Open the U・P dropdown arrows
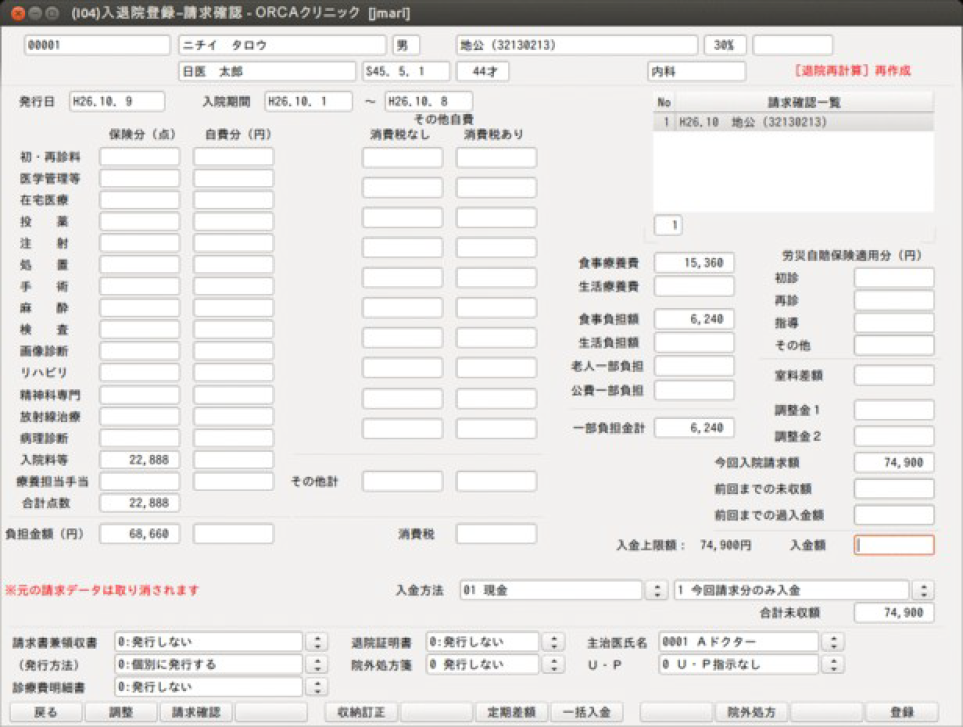Image resolution: width=963 pixels, height=727 pixels. point(833,664)
